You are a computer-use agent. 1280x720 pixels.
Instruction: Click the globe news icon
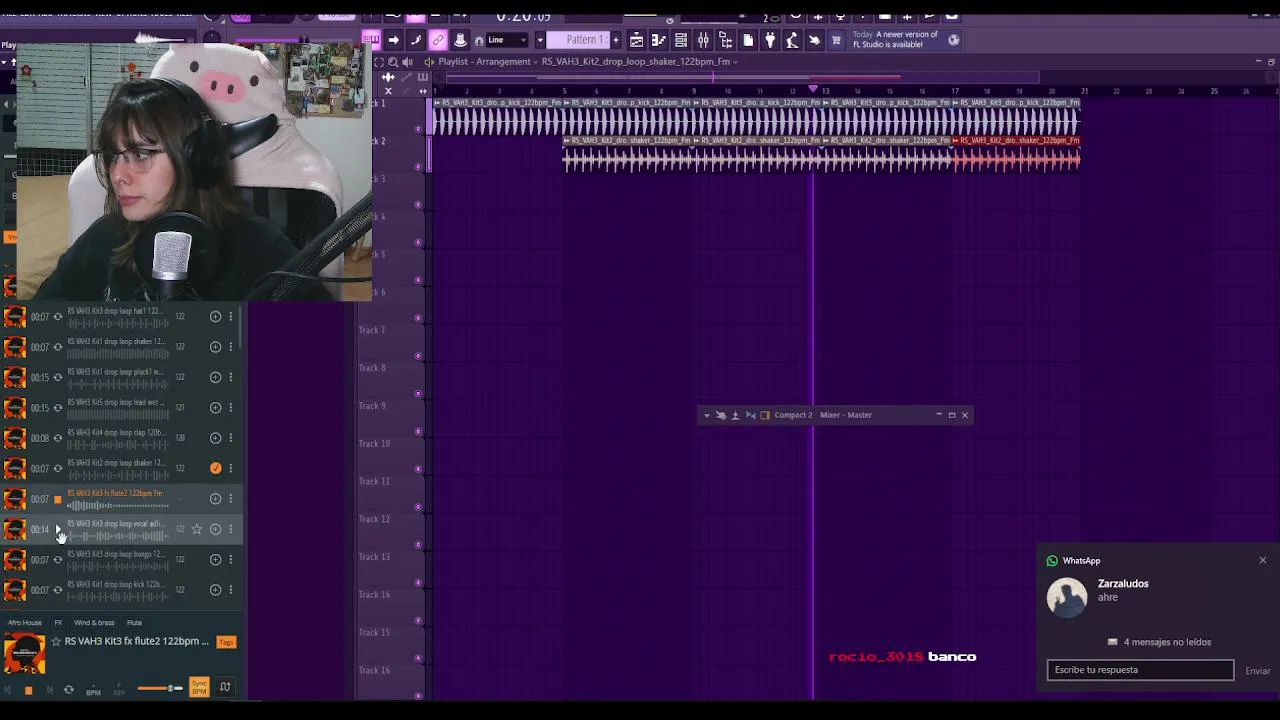(x=954, y=40)
